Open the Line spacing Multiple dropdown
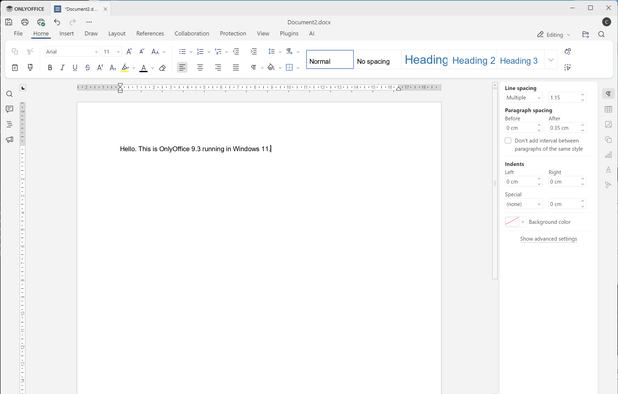618x394 pixels. tap(524, 97)
